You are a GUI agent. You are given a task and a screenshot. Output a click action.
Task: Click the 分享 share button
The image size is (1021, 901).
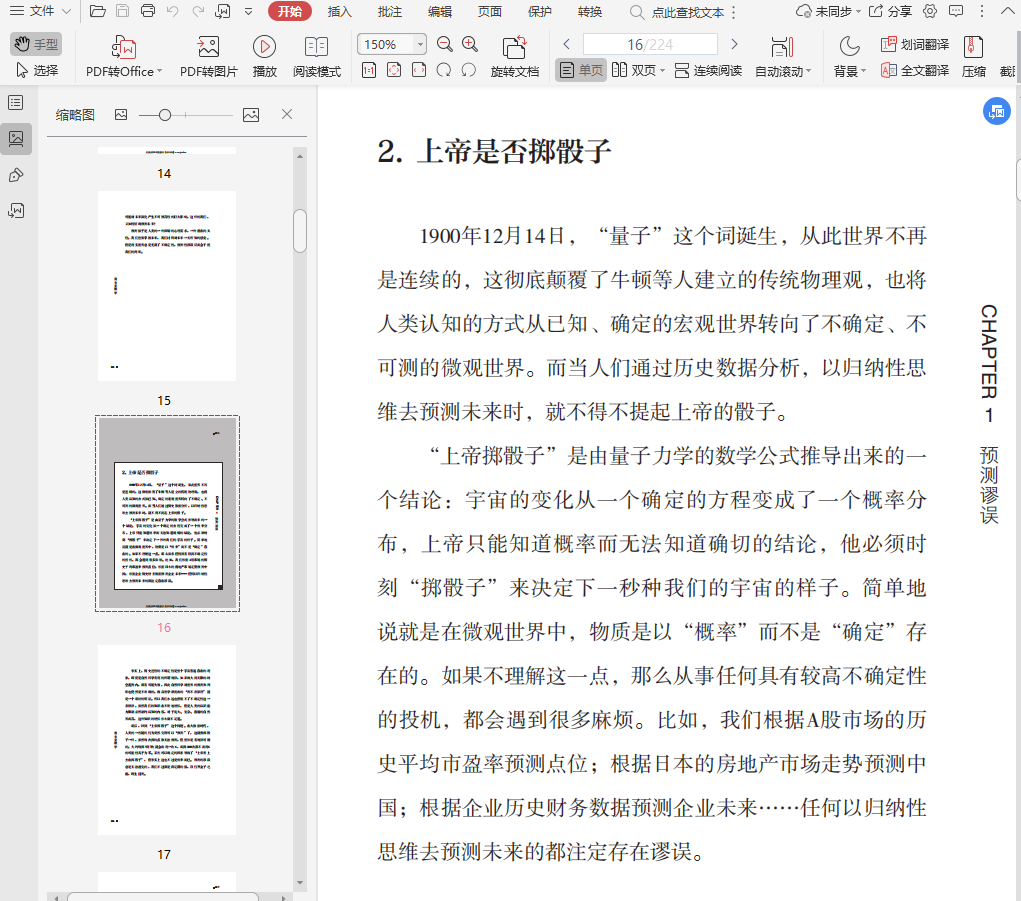[890, 12]
